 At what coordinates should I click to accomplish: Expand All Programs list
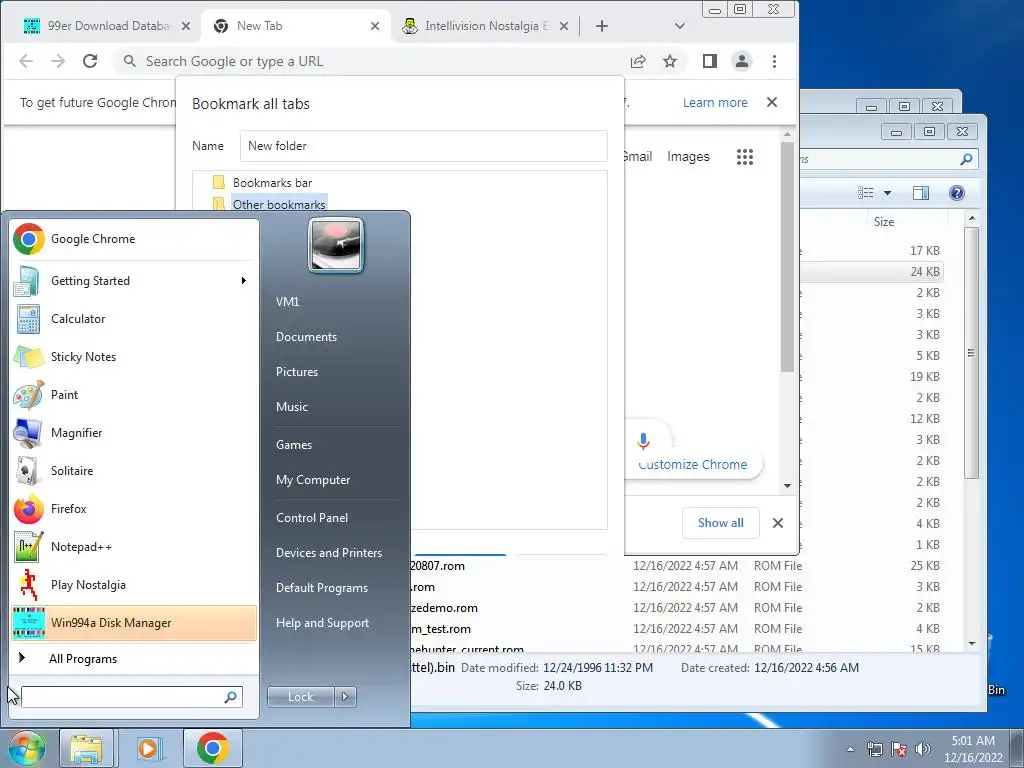[134, 659]
